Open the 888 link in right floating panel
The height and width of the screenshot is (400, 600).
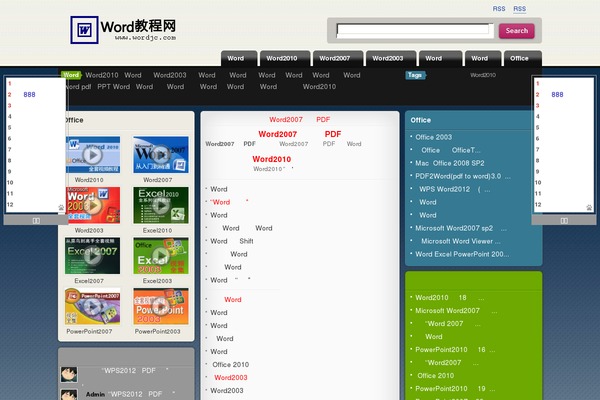click(x=557, y=95)
